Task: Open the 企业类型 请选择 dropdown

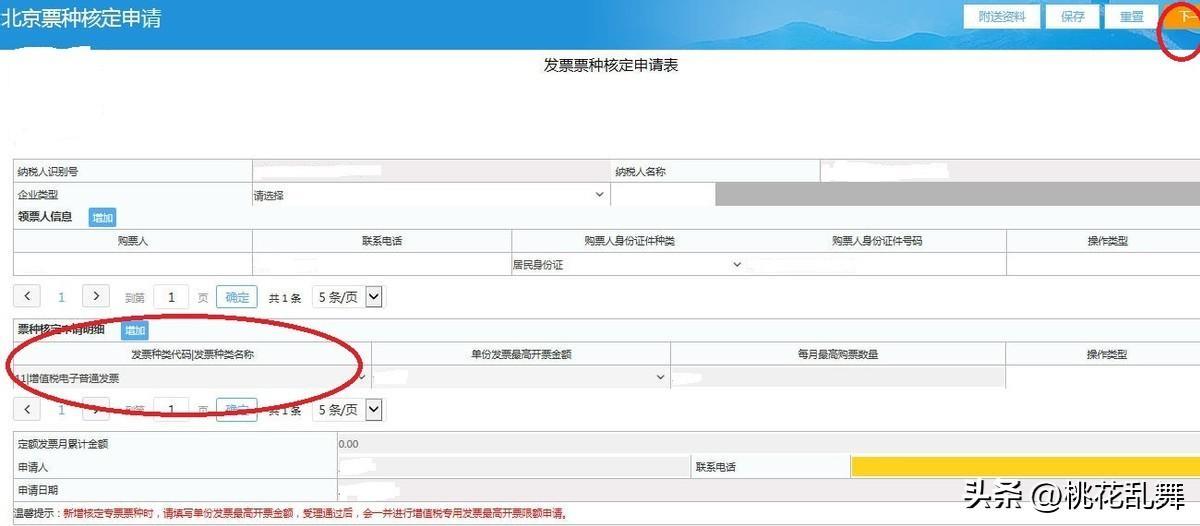Action: coord(430,195)
